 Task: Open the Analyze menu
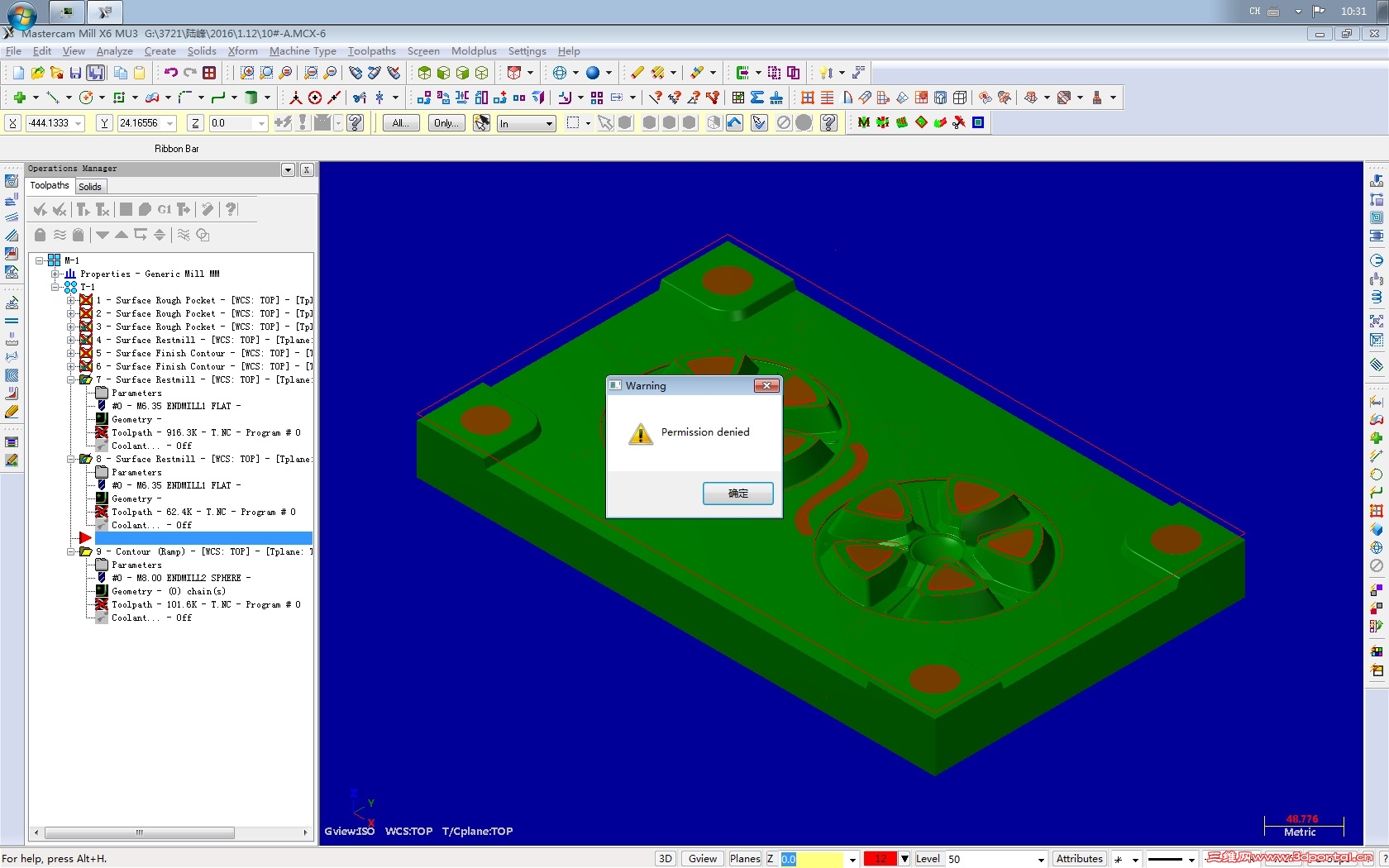pos(115,51)
